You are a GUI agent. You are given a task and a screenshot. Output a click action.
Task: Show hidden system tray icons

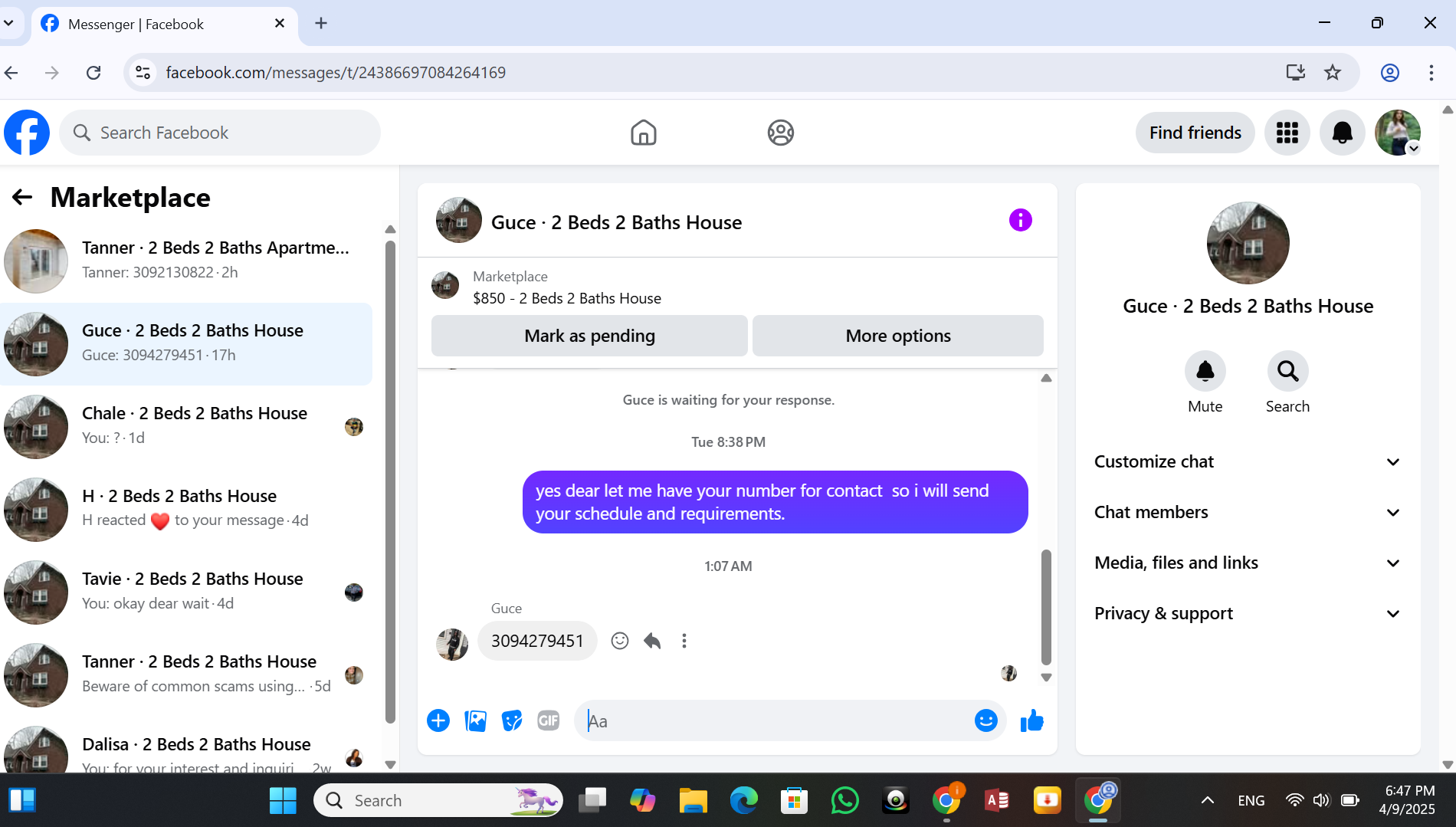pyautogui.click(x=1208, y=801)
